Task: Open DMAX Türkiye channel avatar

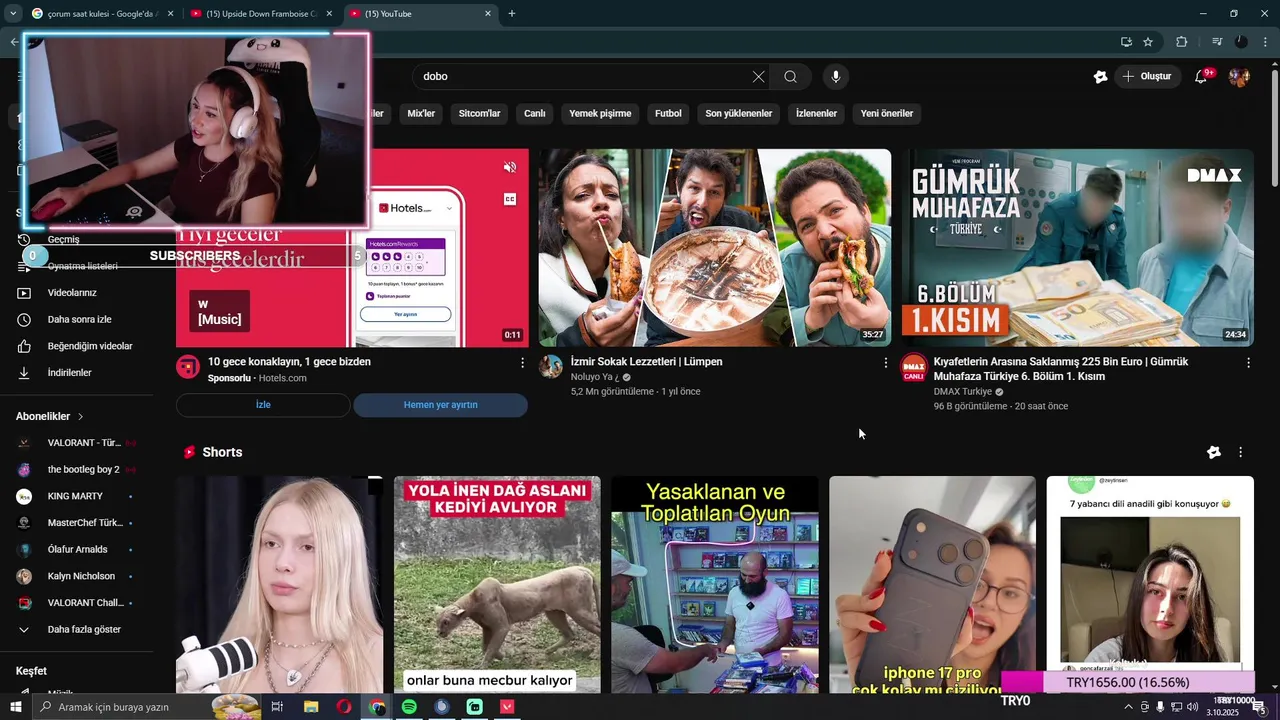Action: (x=913, y=367)
